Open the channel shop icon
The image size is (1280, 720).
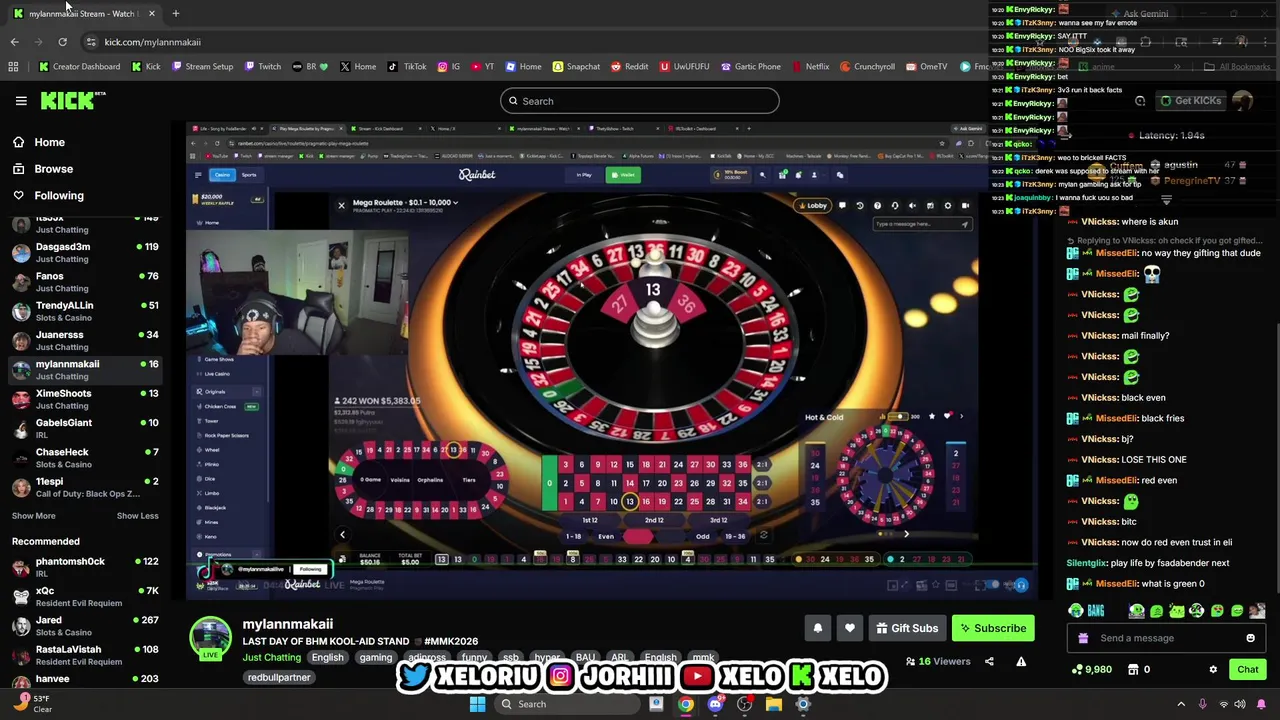1133,669
